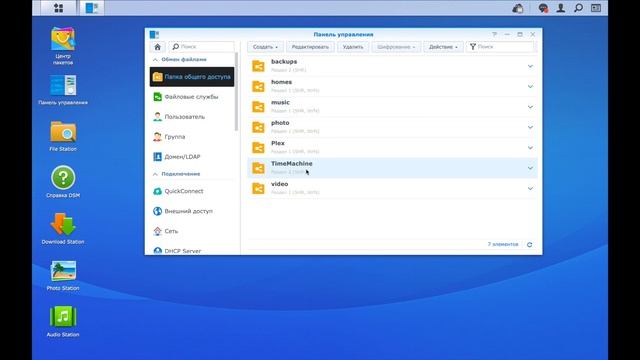This screenshot has height=360, width=640.
Task: Collapse the Обмен файлами sidebar section
Action: coord(155,60)
